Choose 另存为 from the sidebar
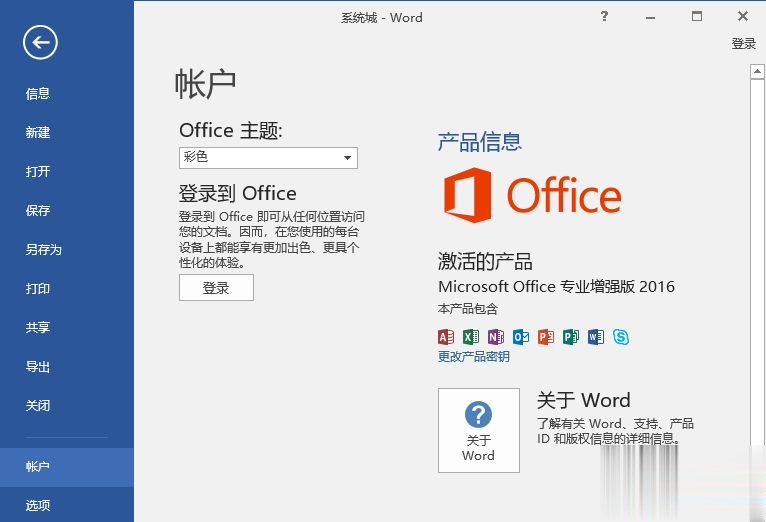 (x=44, y=250)
